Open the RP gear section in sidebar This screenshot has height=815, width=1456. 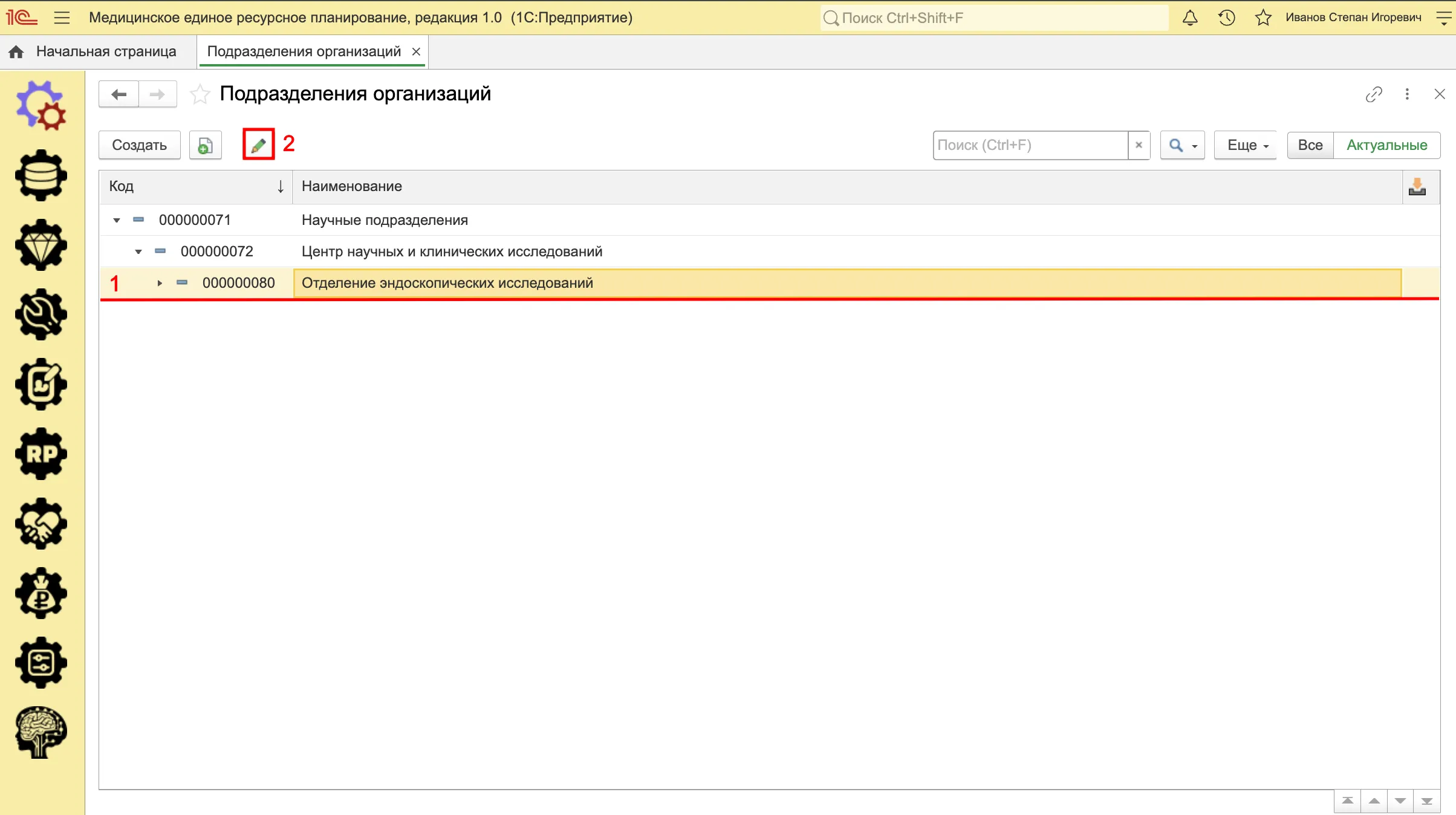[41, 453]
